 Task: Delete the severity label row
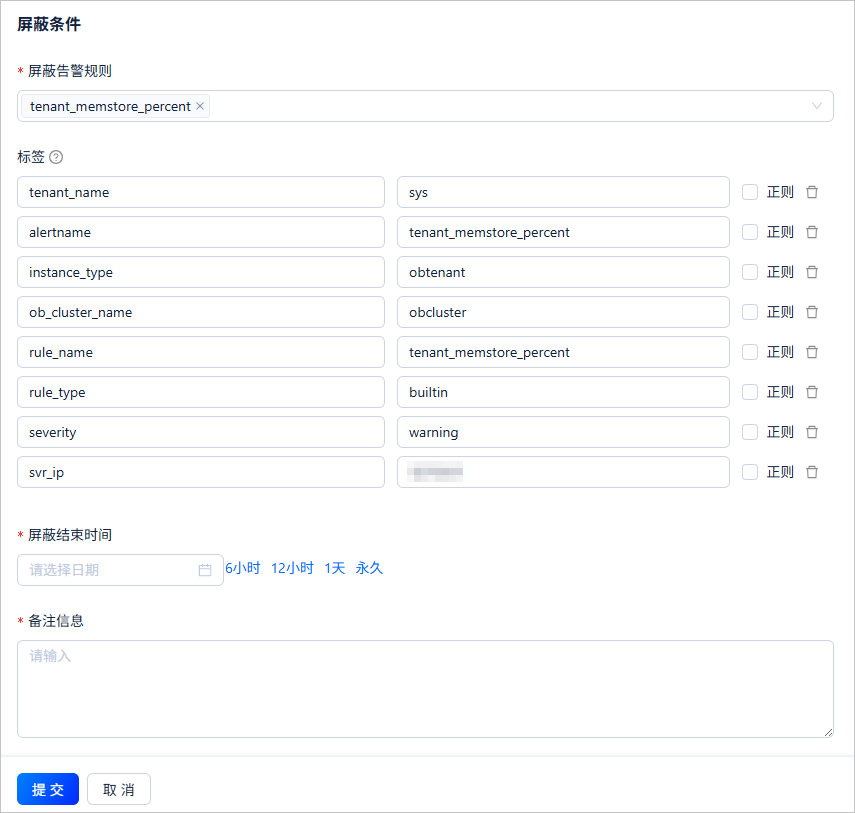[x=812, y=432]
